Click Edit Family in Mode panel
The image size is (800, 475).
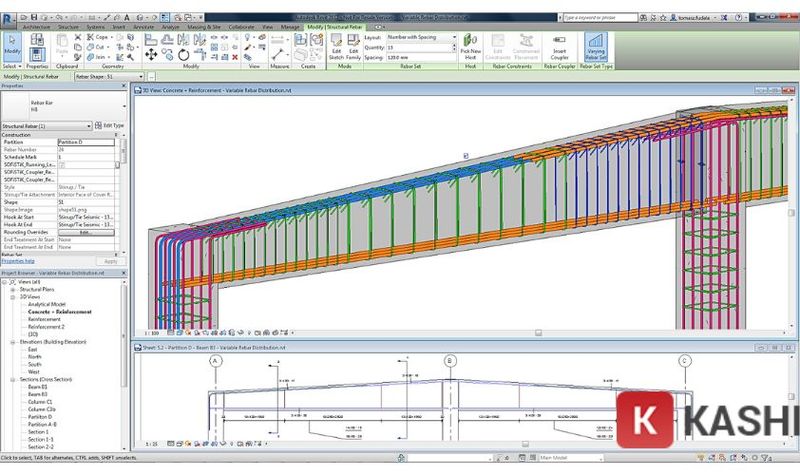pyautogui.click(x=353, y=47)
